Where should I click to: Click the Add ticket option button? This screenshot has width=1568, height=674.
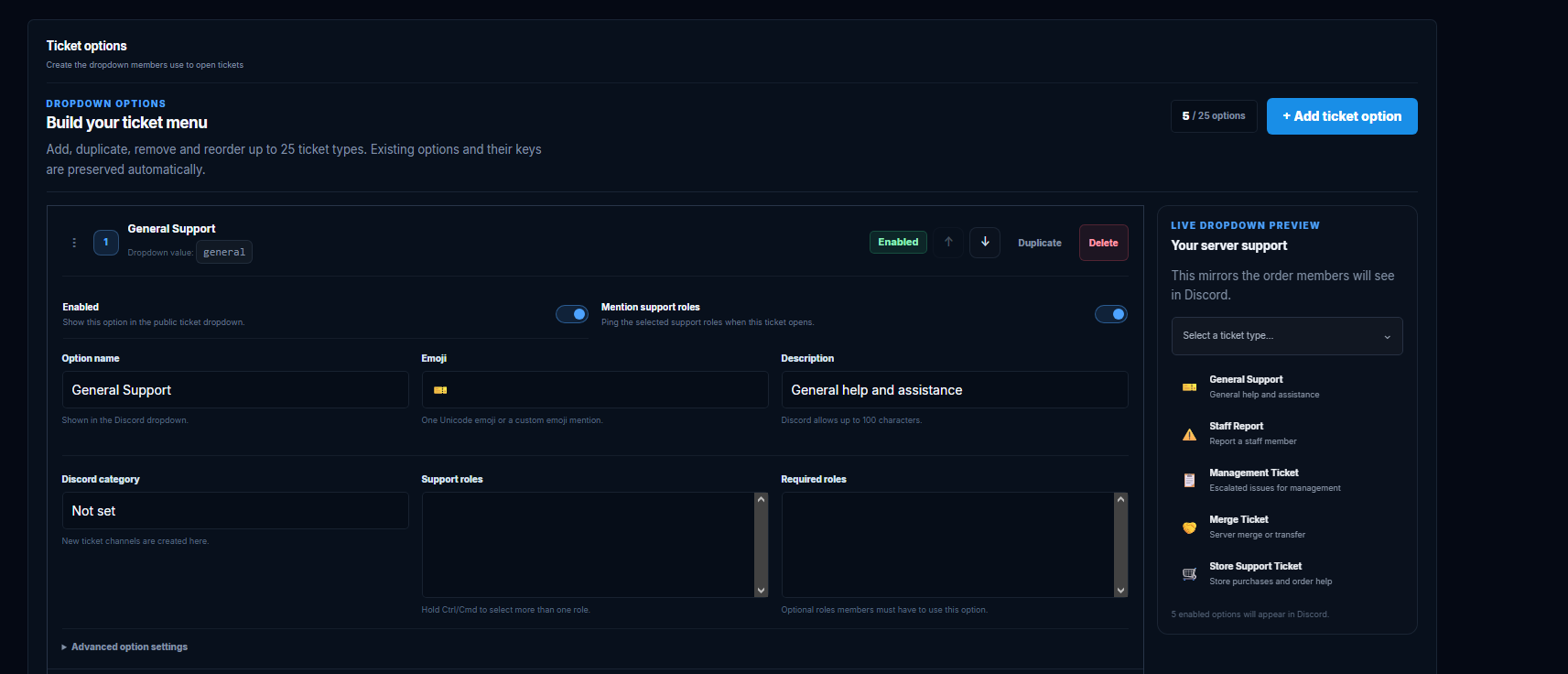pos(1342,116)
